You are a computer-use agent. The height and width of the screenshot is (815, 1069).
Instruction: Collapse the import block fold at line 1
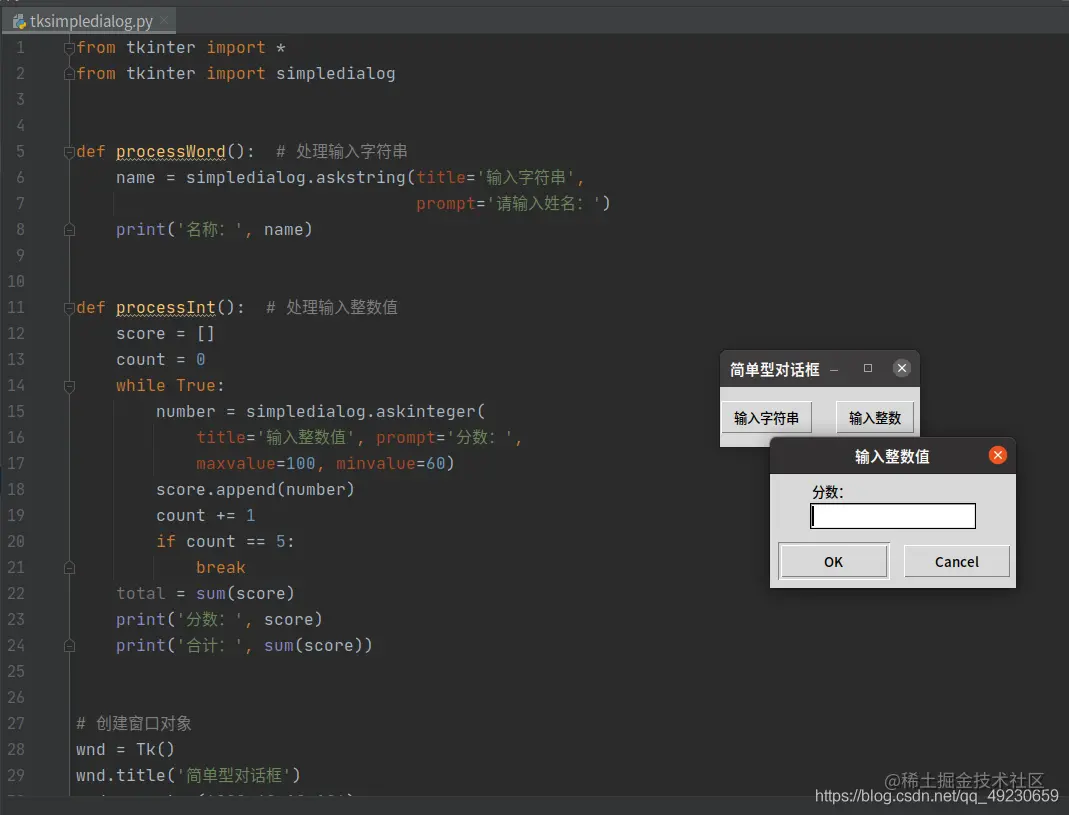(x=69, y=48)
